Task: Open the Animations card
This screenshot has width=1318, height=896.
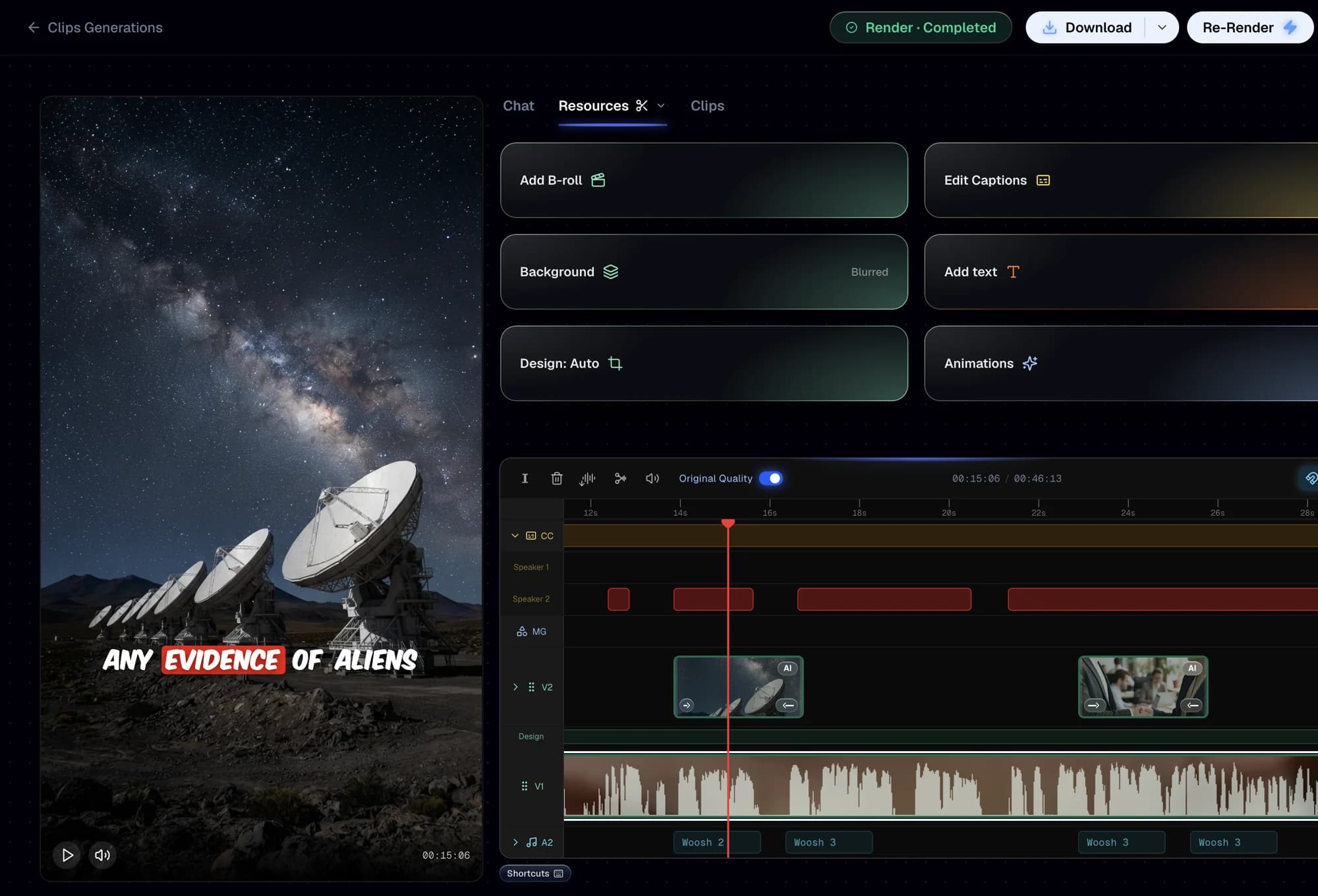Action: 1121,364
